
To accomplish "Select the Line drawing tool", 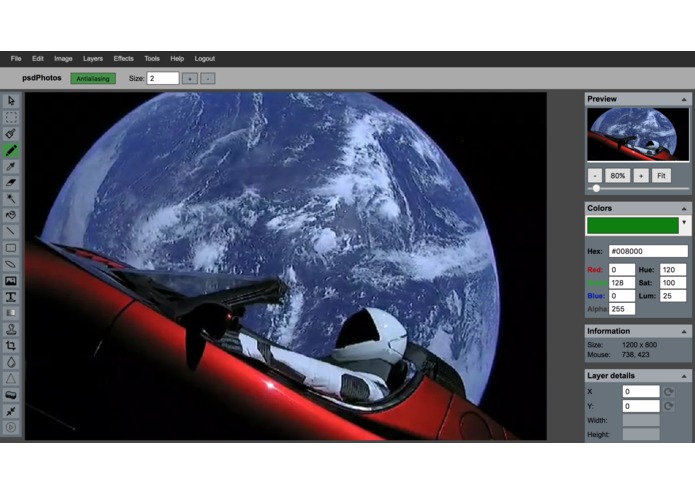I will click(x=11, y=232).
